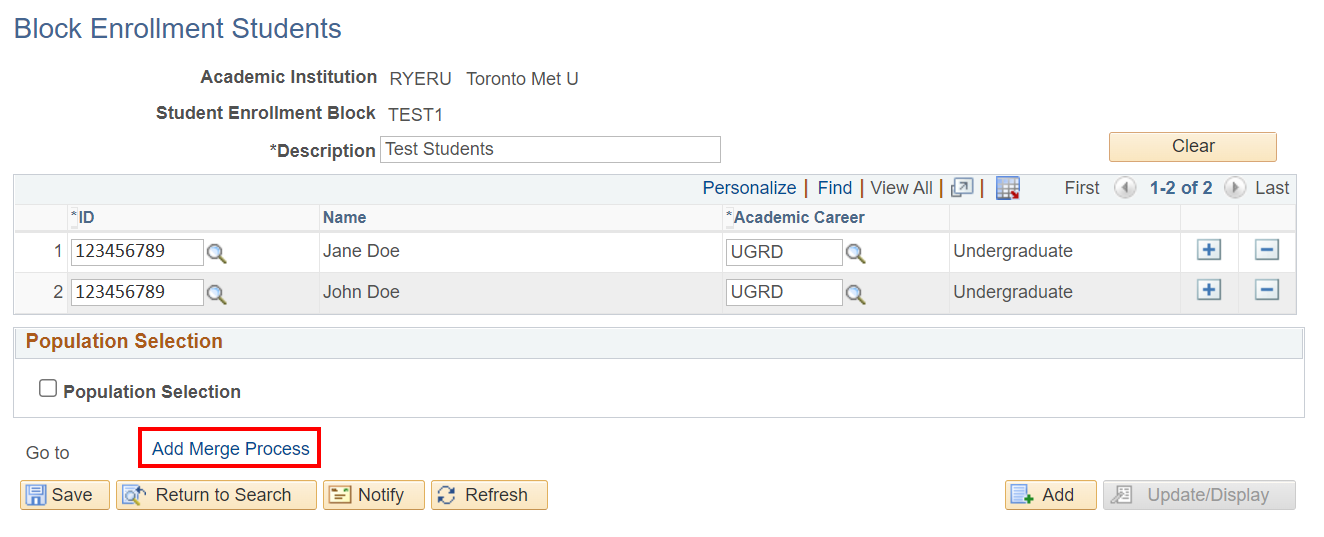Go to next row with arrow
Image resolution: width=1324 pixels, height=537 pixels.
(1235, 188)
